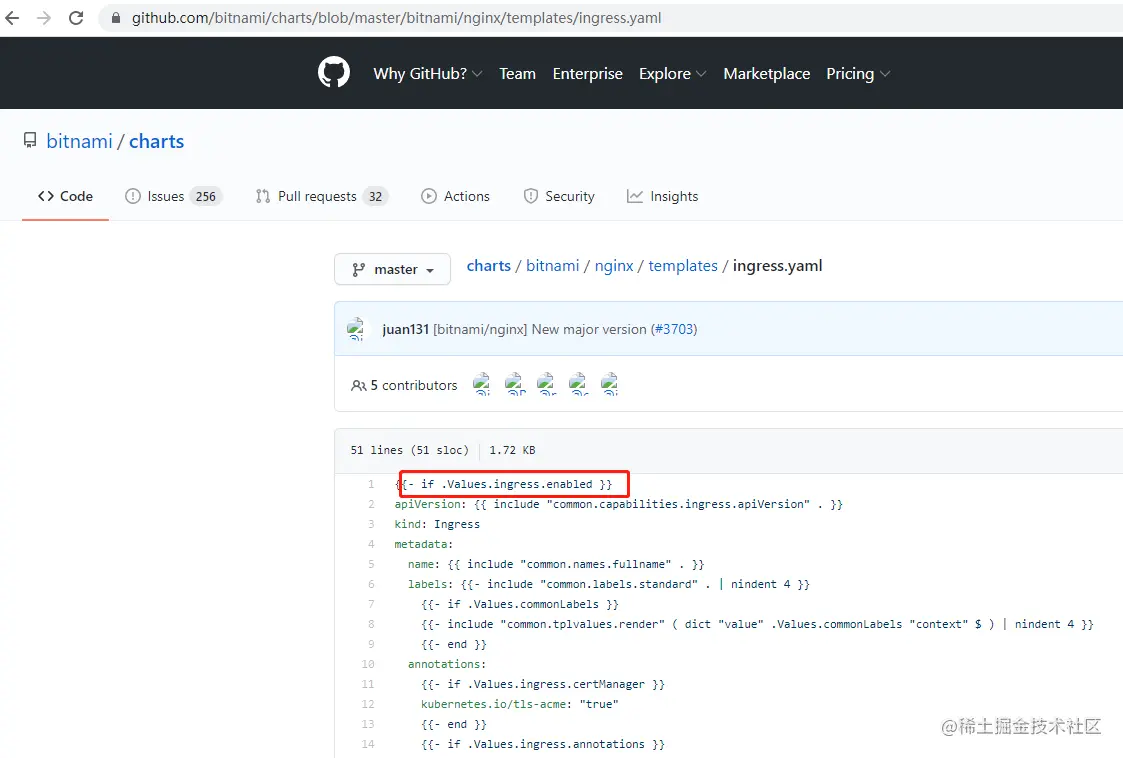The image size is (1123, 758).
Task: Click the address bar URL
Action: tap(396, 18)
